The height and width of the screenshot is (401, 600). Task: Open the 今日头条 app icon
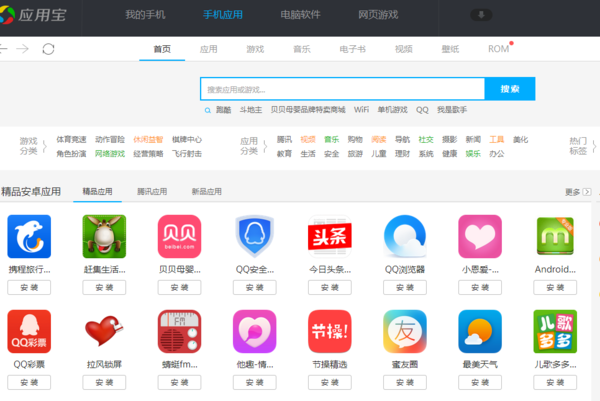(330, 236)
